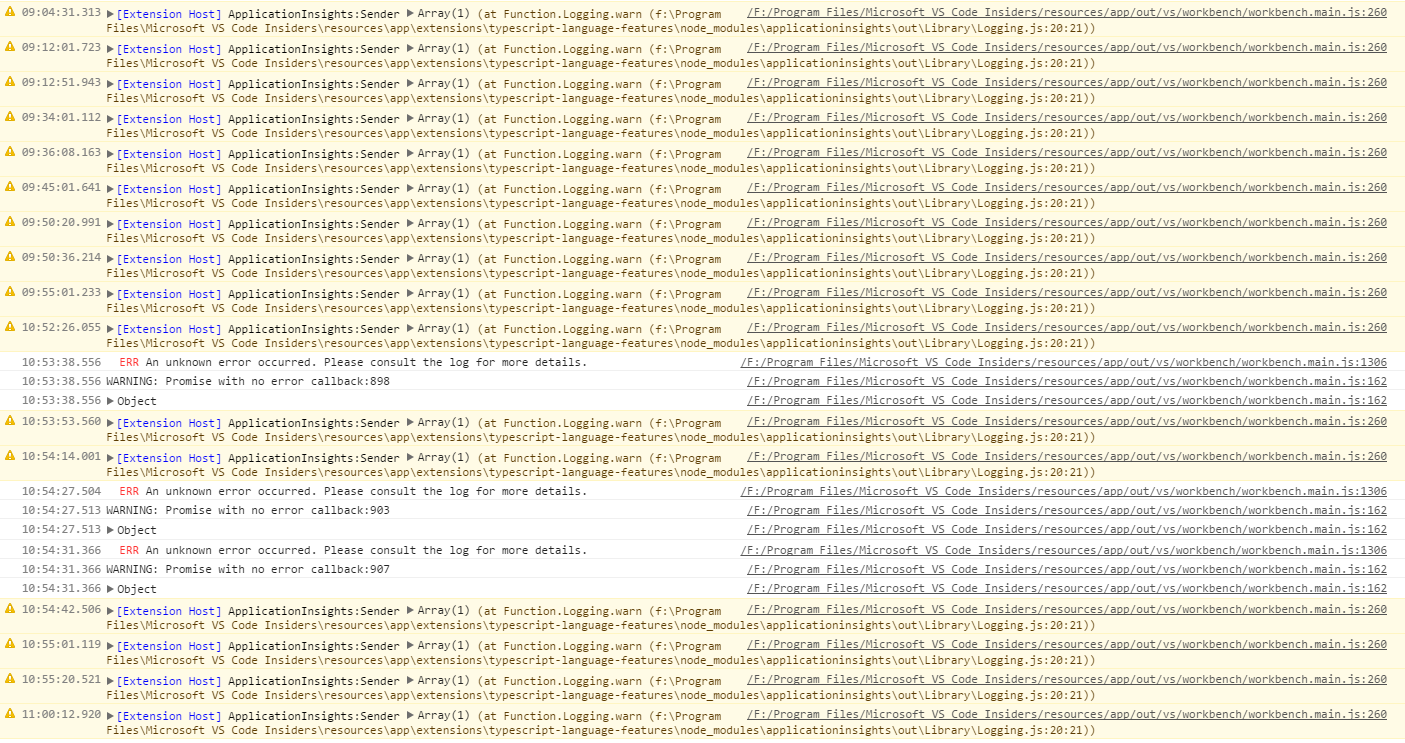Open workbench.main.js:260 link at 09:04:31.313
This screenshot has height=743, width=1405.
(1067, 12)
